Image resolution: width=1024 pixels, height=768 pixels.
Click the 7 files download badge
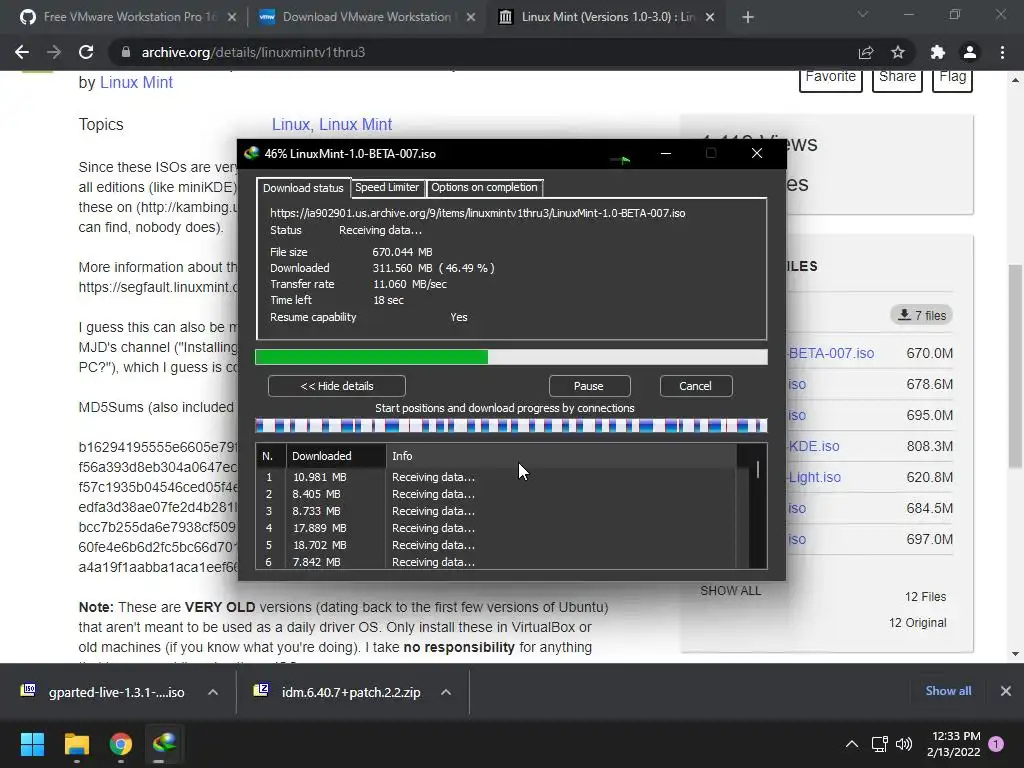point(921,315)
